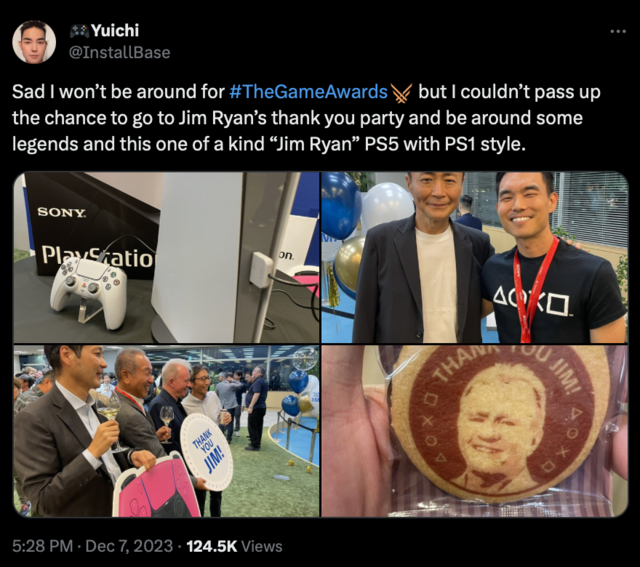The height and width of the screenshot is (567, 640).
Task: Click the white PS1-style controller in photo
Action: click(x=89, y=291)
